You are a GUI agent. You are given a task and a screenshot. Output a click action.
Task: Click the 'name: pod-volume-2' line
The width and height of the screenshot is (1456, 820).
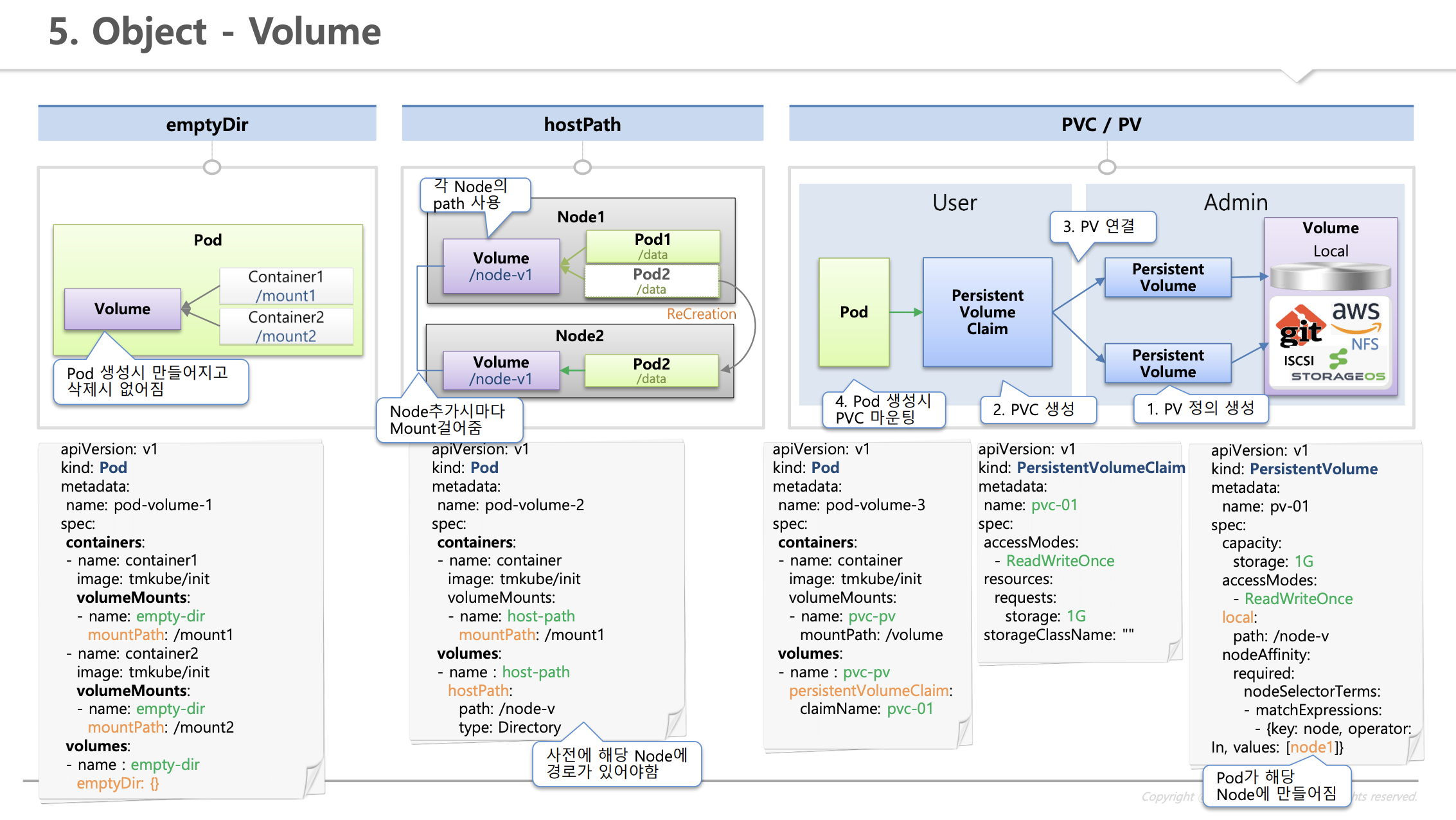(511, 505)
